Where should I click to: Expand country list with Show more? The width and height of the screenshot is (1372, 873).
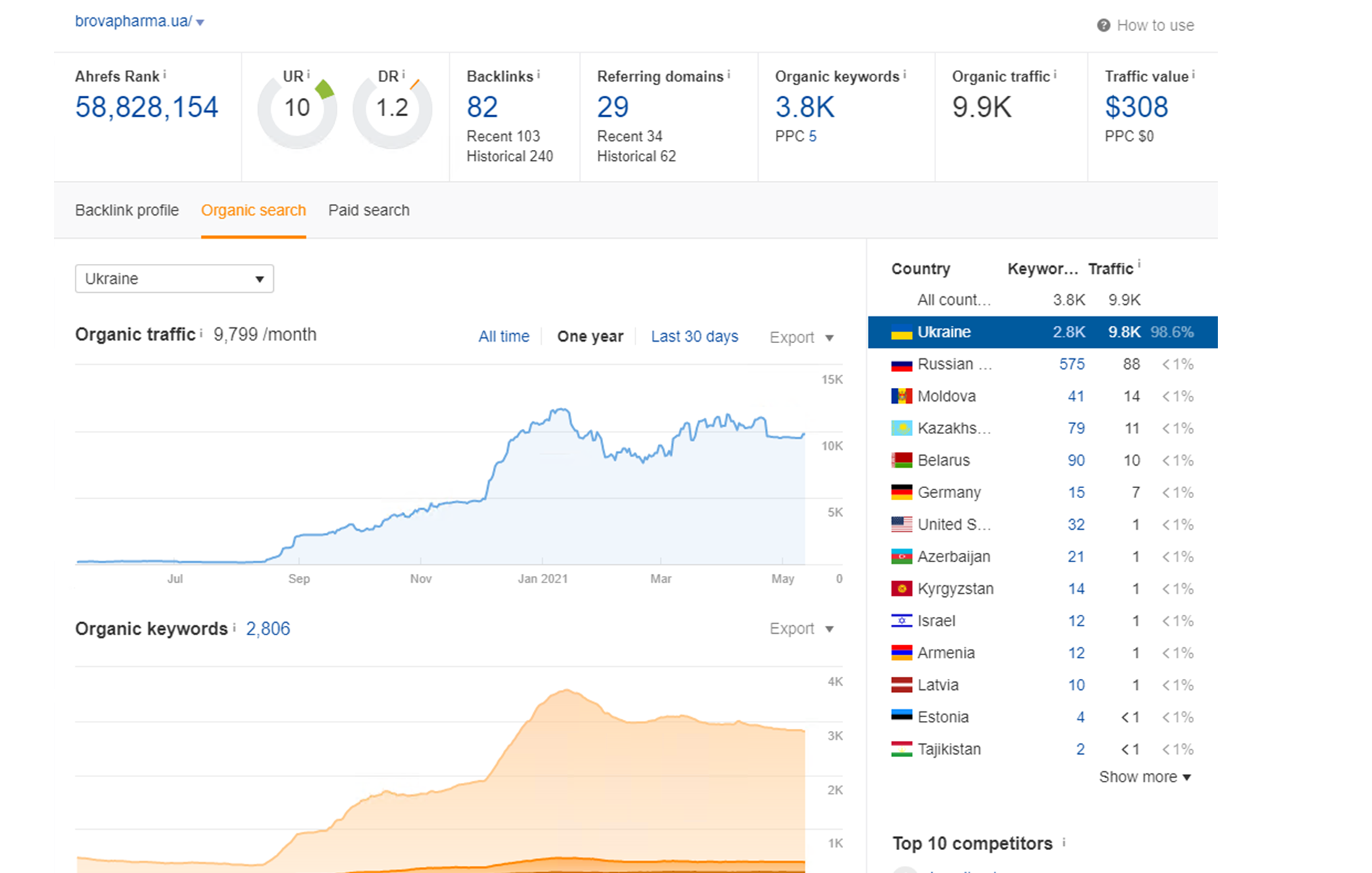[x=1144, y=777]
